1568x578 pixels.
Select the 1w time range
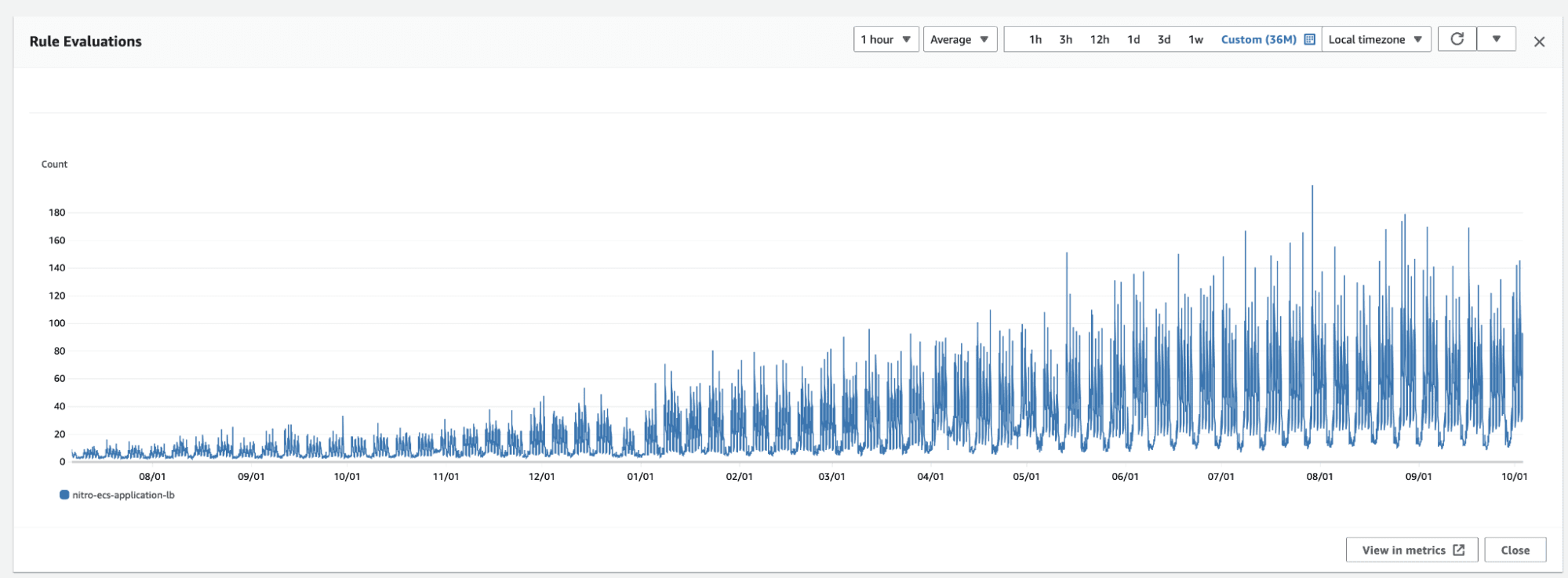coord(1195,39)
